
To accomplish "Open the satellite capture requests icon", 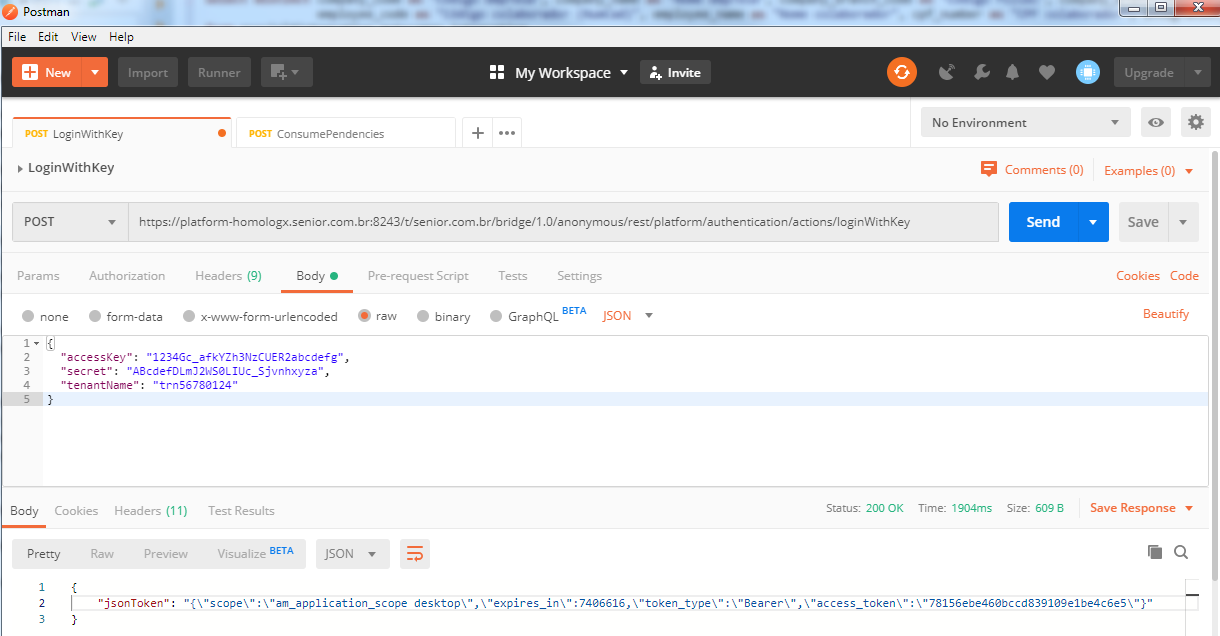I will [947, 72].
